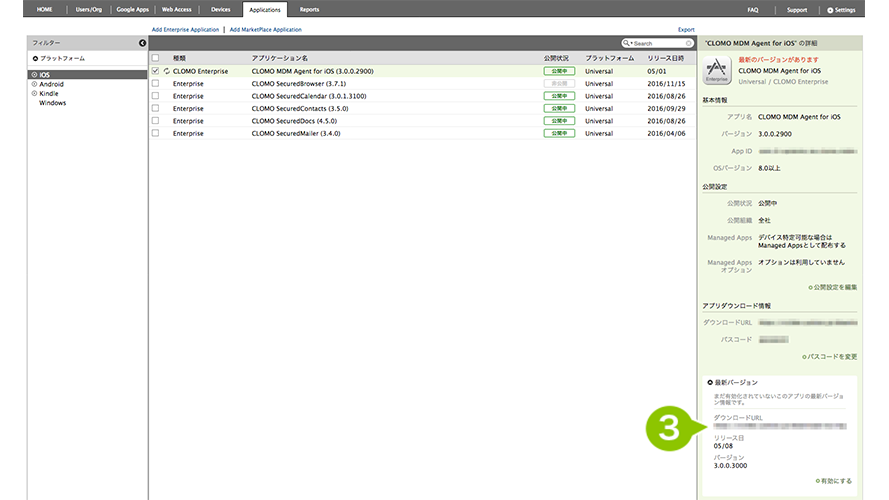
Task: Select the iOS platform filter
Action: click(87, 75)
